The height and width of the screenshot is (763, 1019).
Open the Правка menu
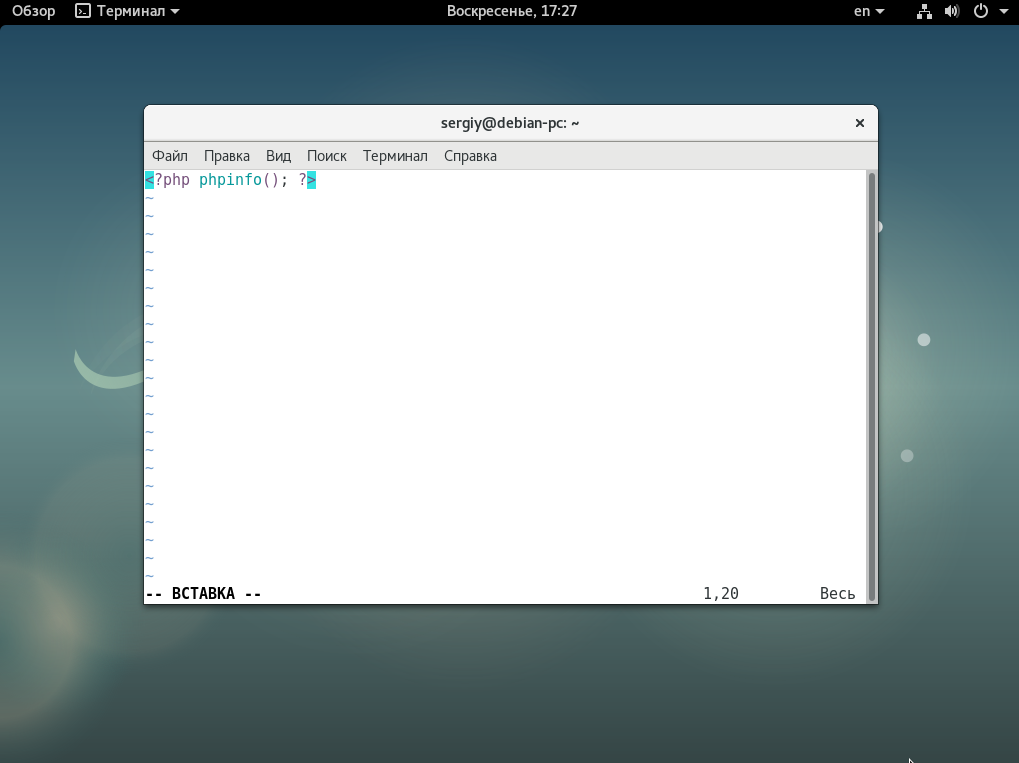tap(227, 156)
